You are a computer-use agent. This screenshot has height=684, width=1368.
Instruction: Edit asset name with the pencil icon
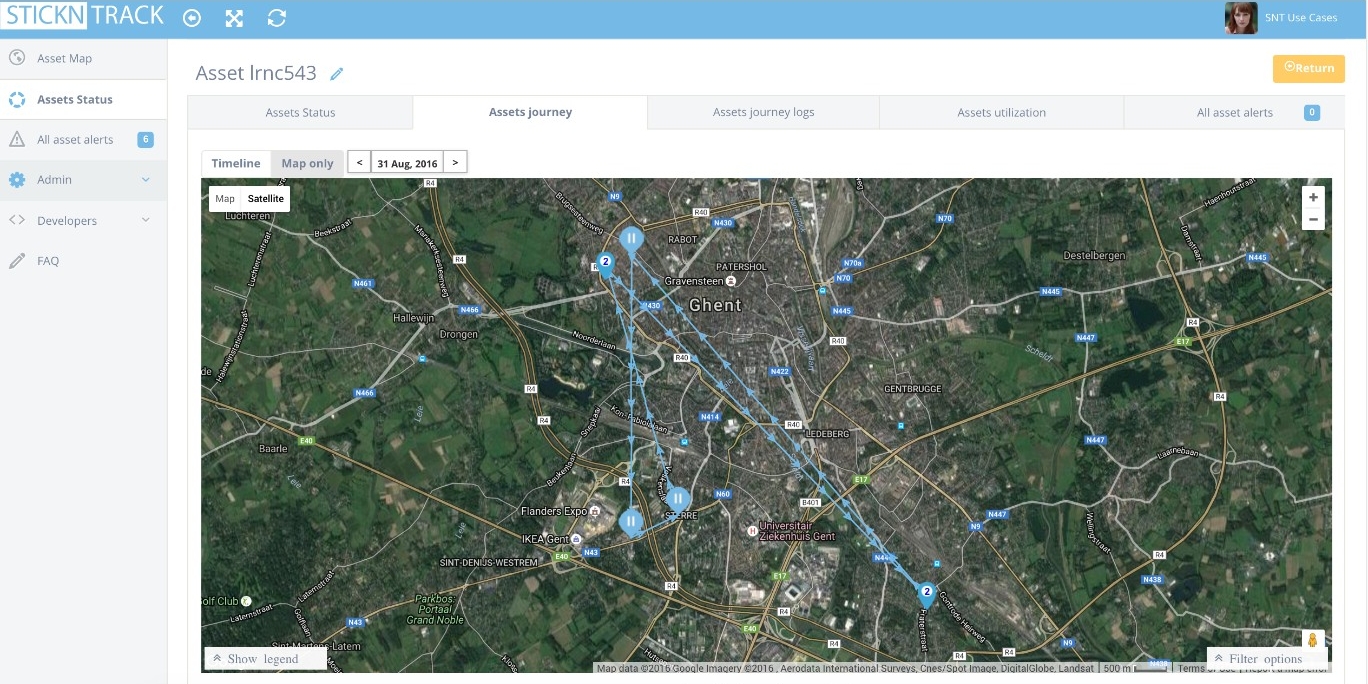337,74
